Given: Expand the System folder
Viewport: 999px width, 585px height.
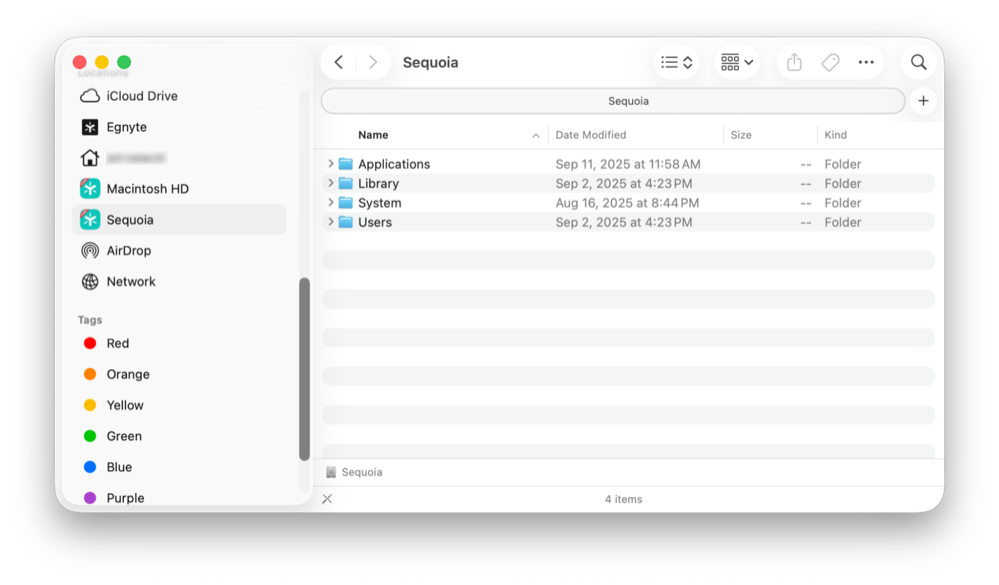Looking at the screenshot, I should pyautogui.click(x=330, y=202).
